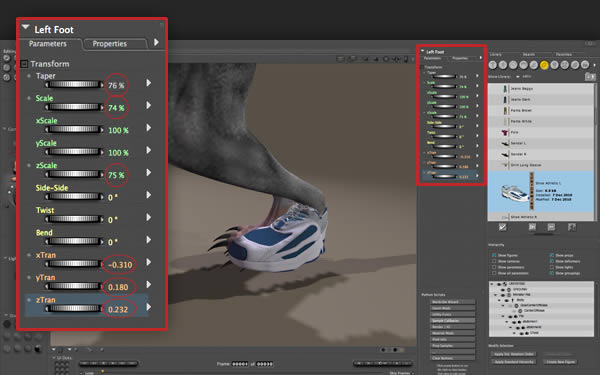Collapse the Transform group in enlarged panel
Screen dimensions: 600x375
click(x=24, y=64)
